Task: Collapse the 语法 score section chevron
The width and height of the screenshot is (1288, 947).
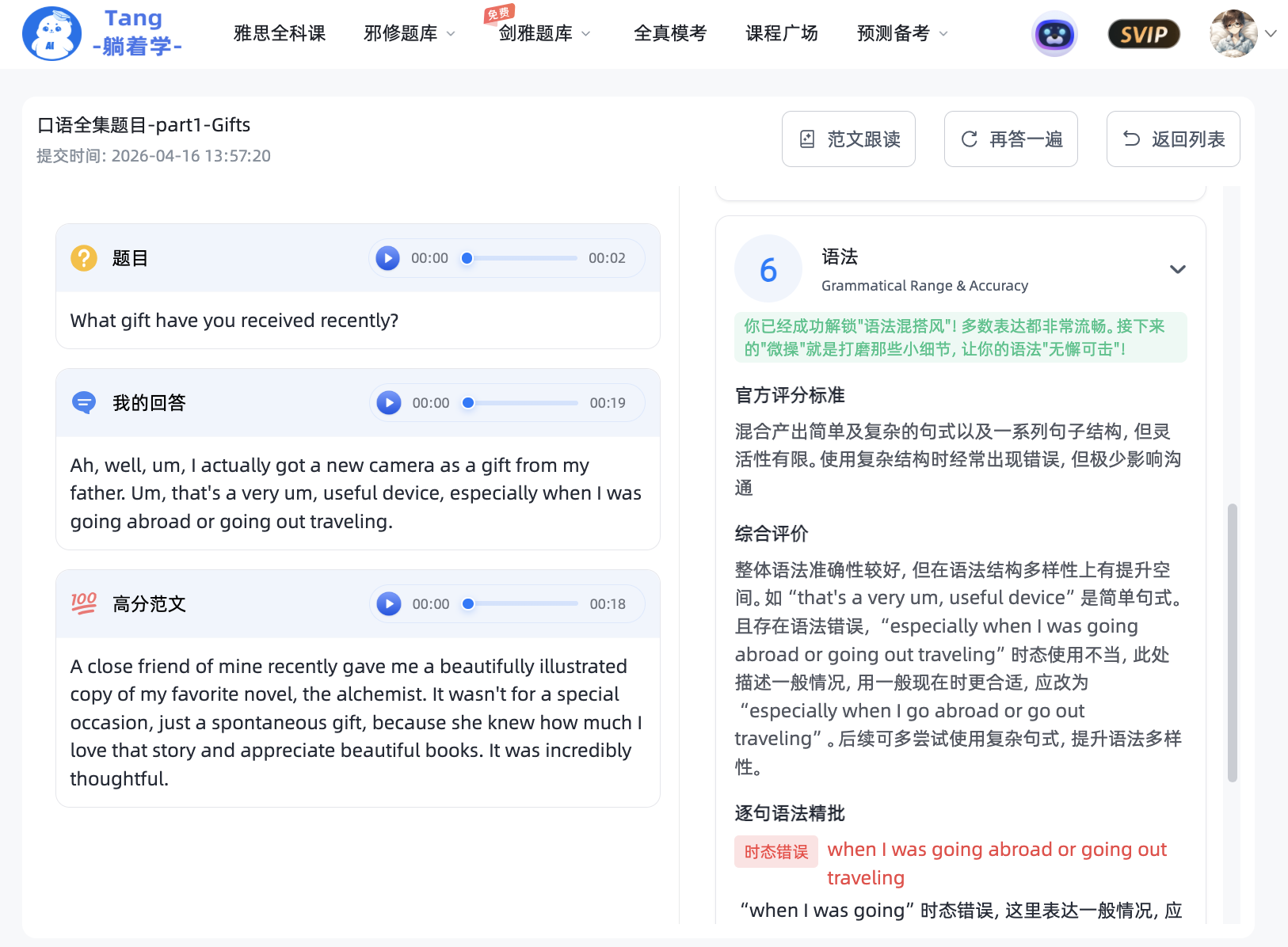Action: 1178,269
